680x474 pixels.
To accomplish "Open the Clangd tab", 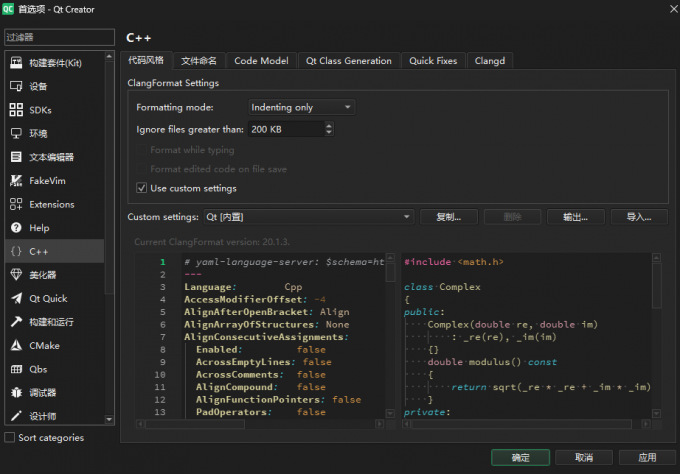I will point(490,61).
